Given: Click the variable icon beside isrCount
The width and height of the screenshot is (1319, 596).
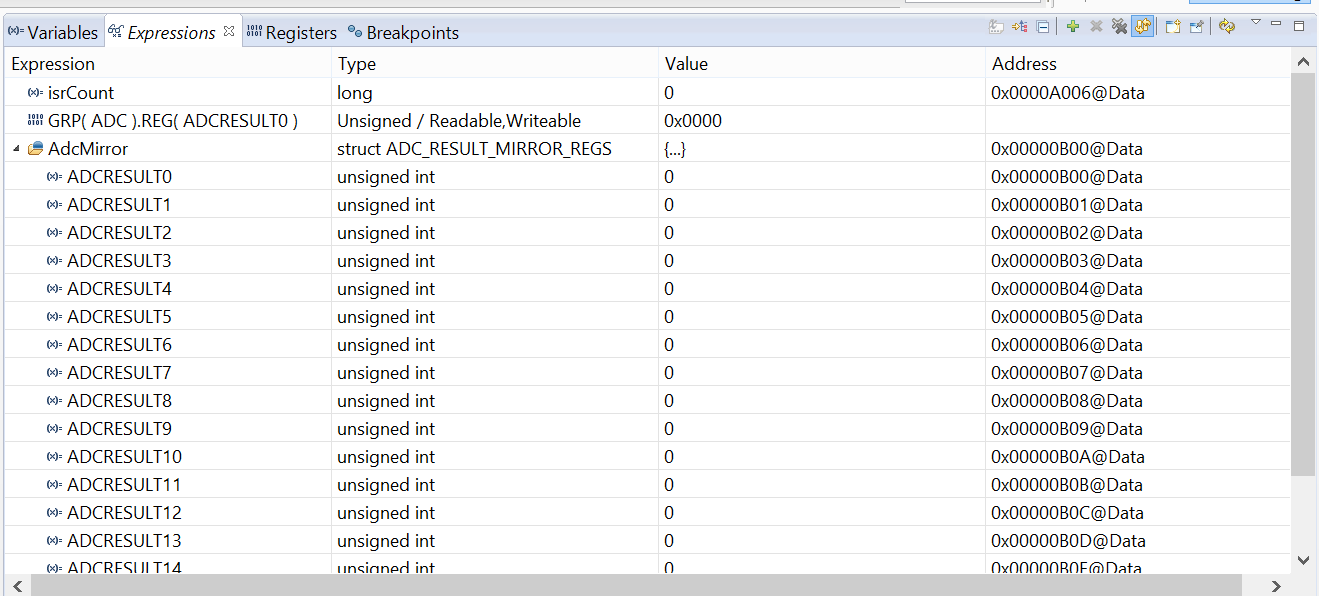Looking at the screenshot, I should click(36, 93).
